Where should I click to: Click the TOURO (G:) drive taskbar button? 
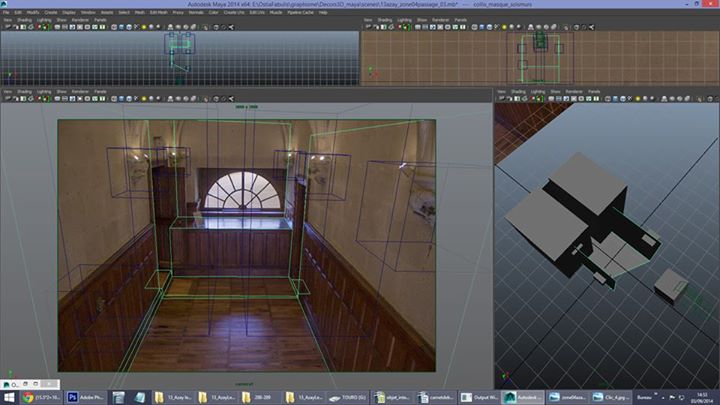[x=353, y=397]
